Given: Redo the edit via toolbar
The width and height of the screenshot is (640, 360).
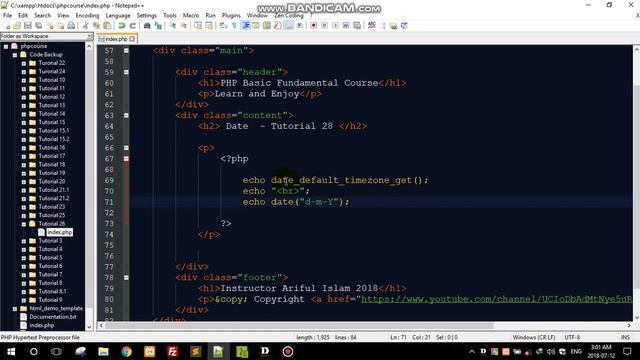Looking at the screenshot, I should click(x=132, y=26).
